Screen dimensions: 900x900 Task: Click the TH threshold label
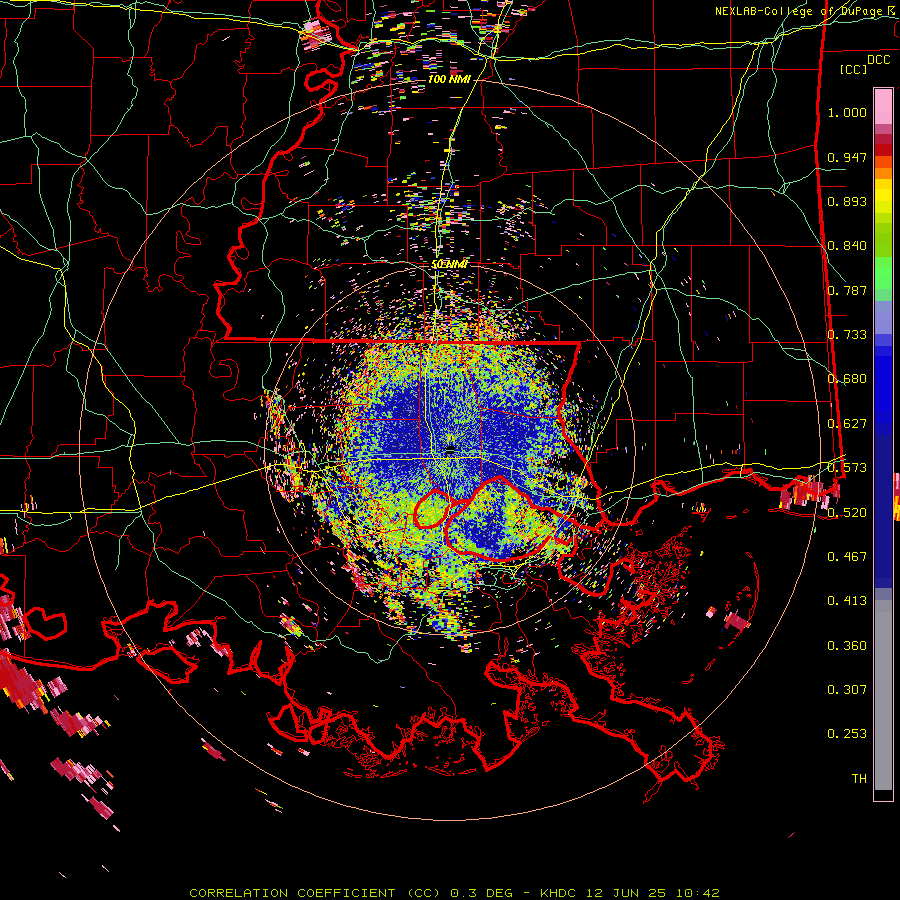click(859, 779)
